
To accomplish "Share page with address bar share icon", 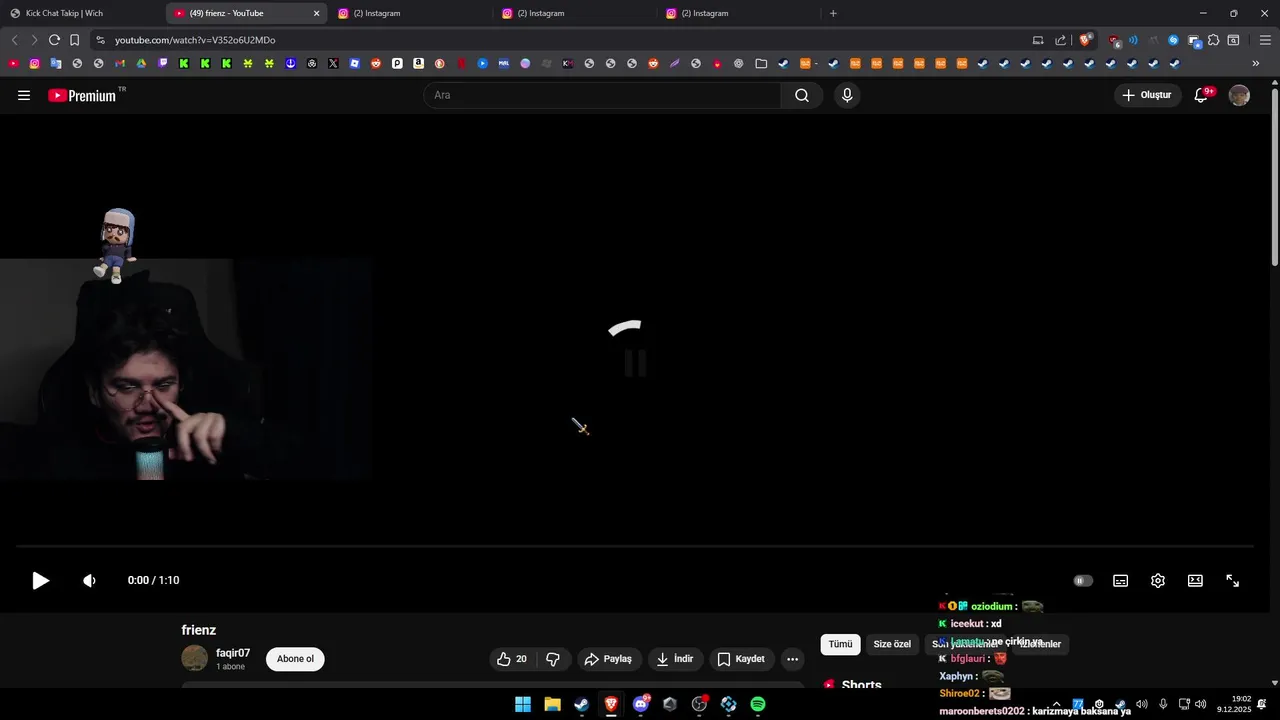I will click(x=1061, y=40).
